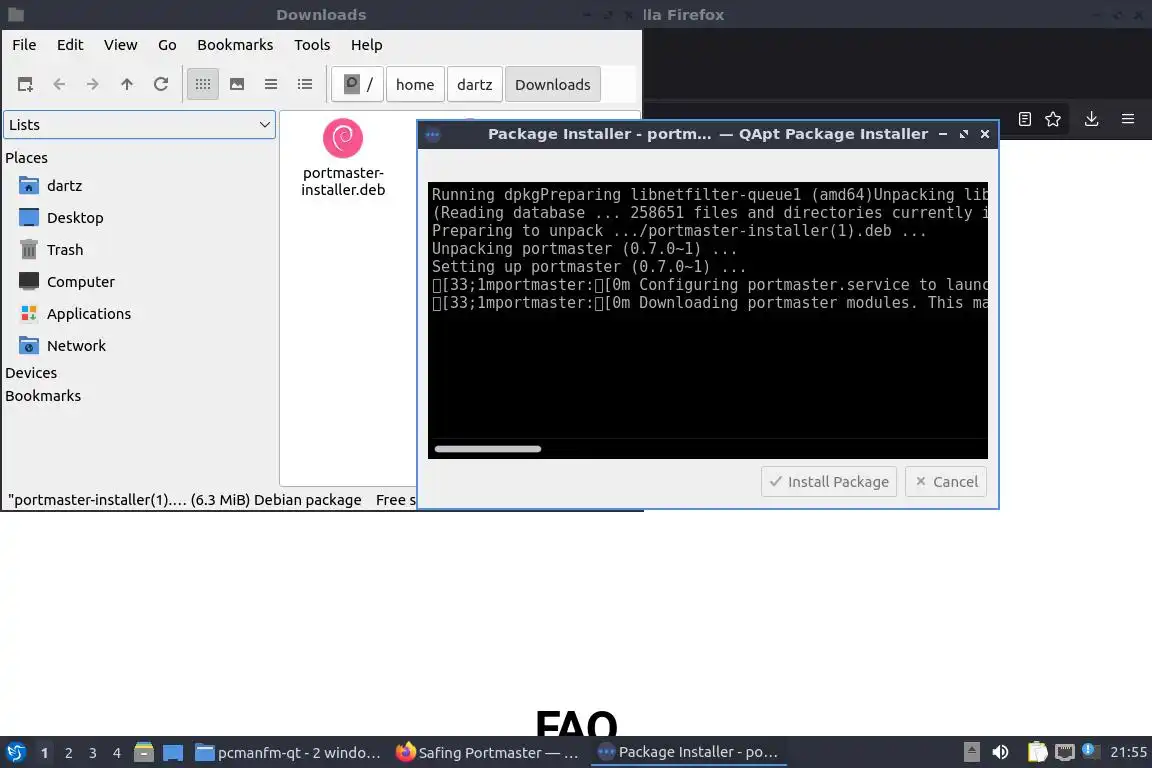Activate the pcmanfm-qt taskbar entry

pyautogui.click(x=288, y=753)
